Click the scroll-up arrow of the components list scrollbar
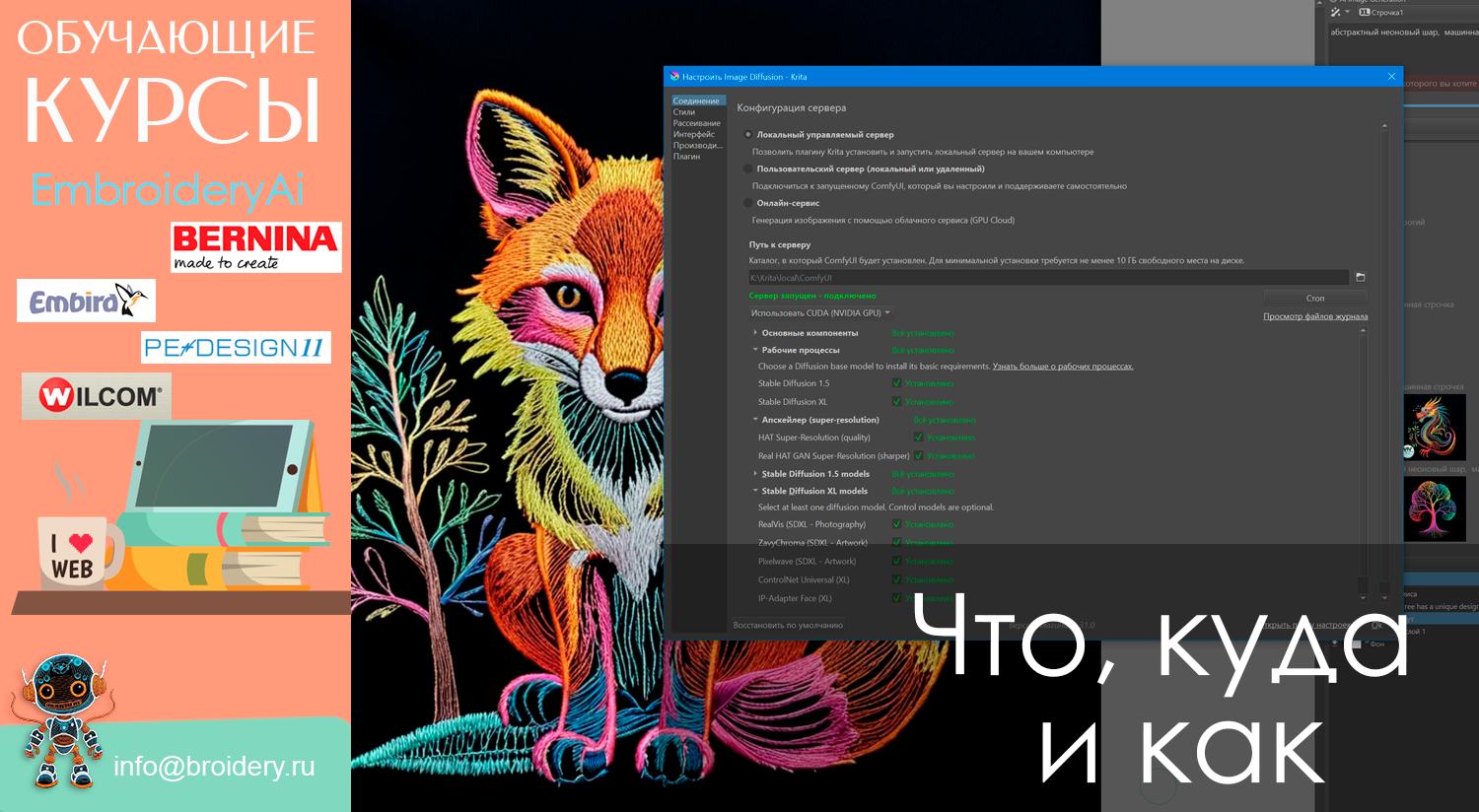The height and width of the screenshot is (812, 1479). (x=1364, y=331)
